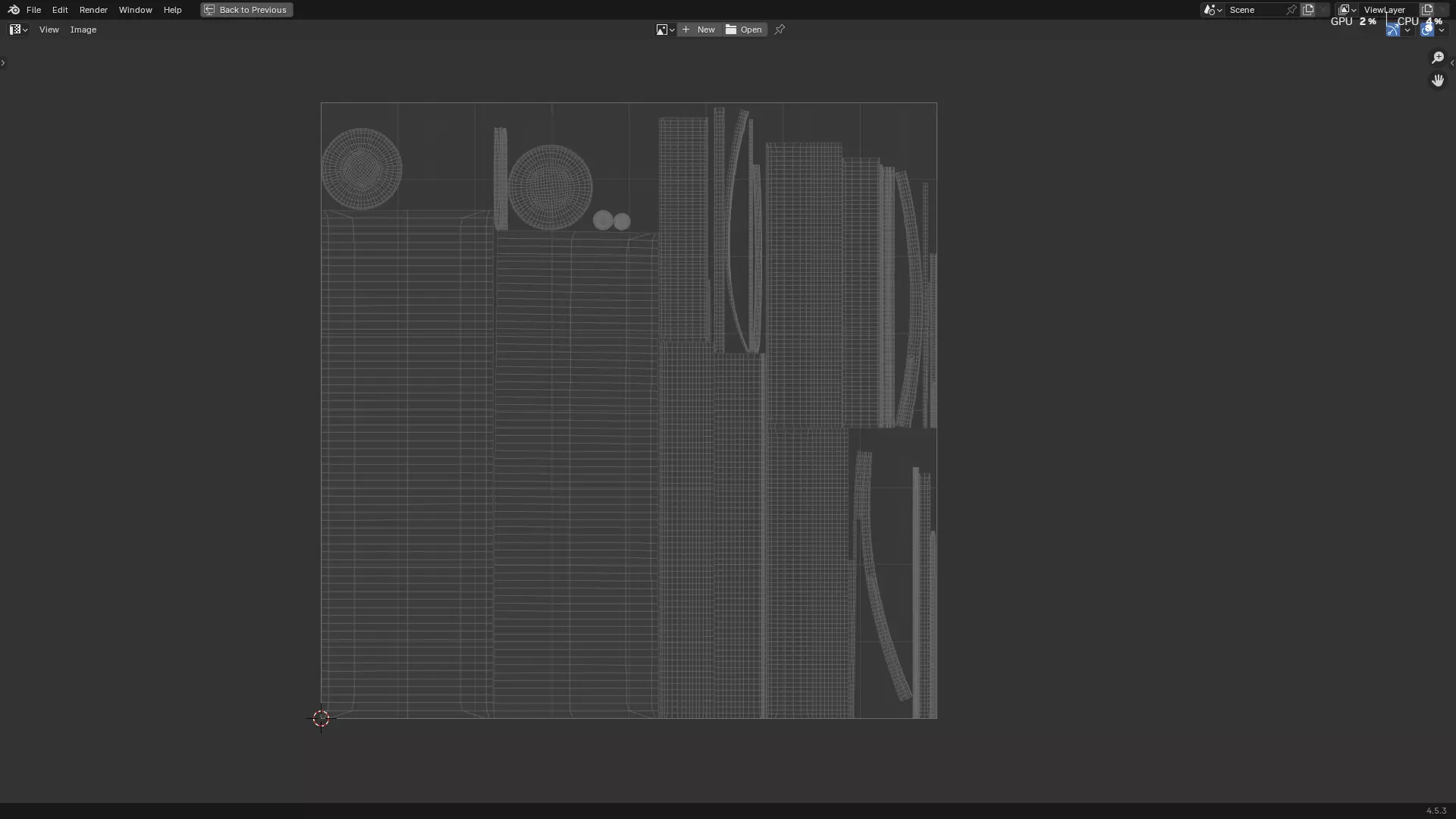Click the Blender logo icon
1456x819 pixels.
click(x=13, y=10)
